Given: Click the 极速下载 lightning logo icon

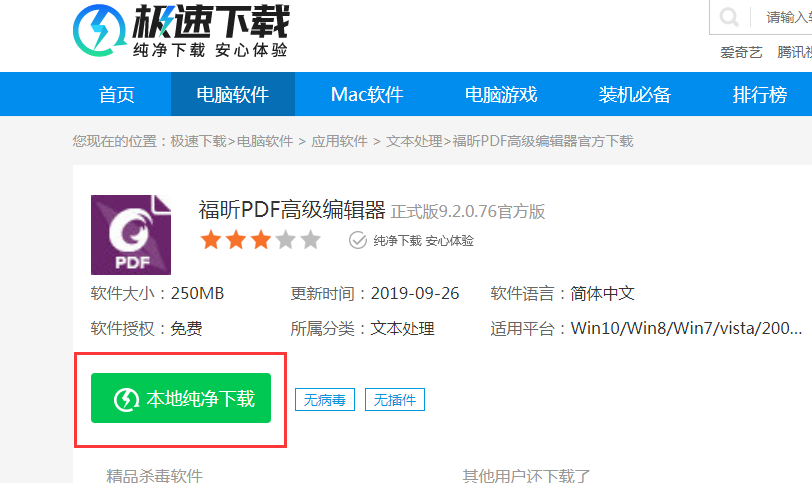Looking at the screenshot, I should click(99, 30).
